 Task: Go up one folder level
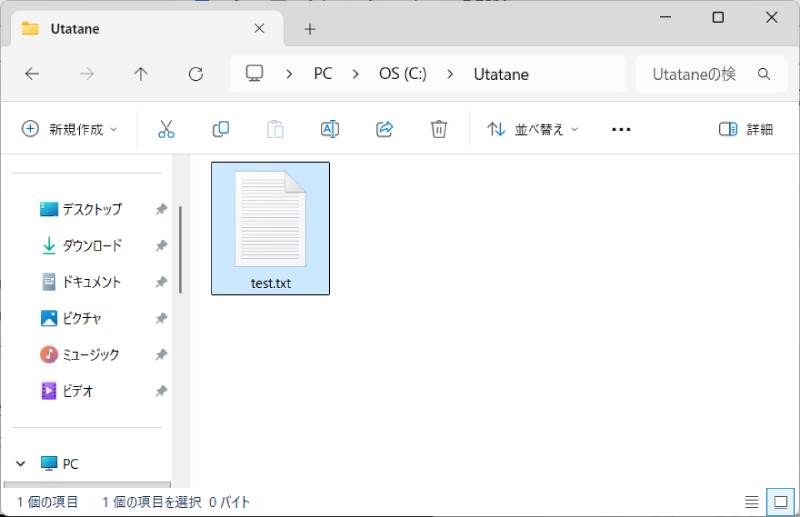141,74
